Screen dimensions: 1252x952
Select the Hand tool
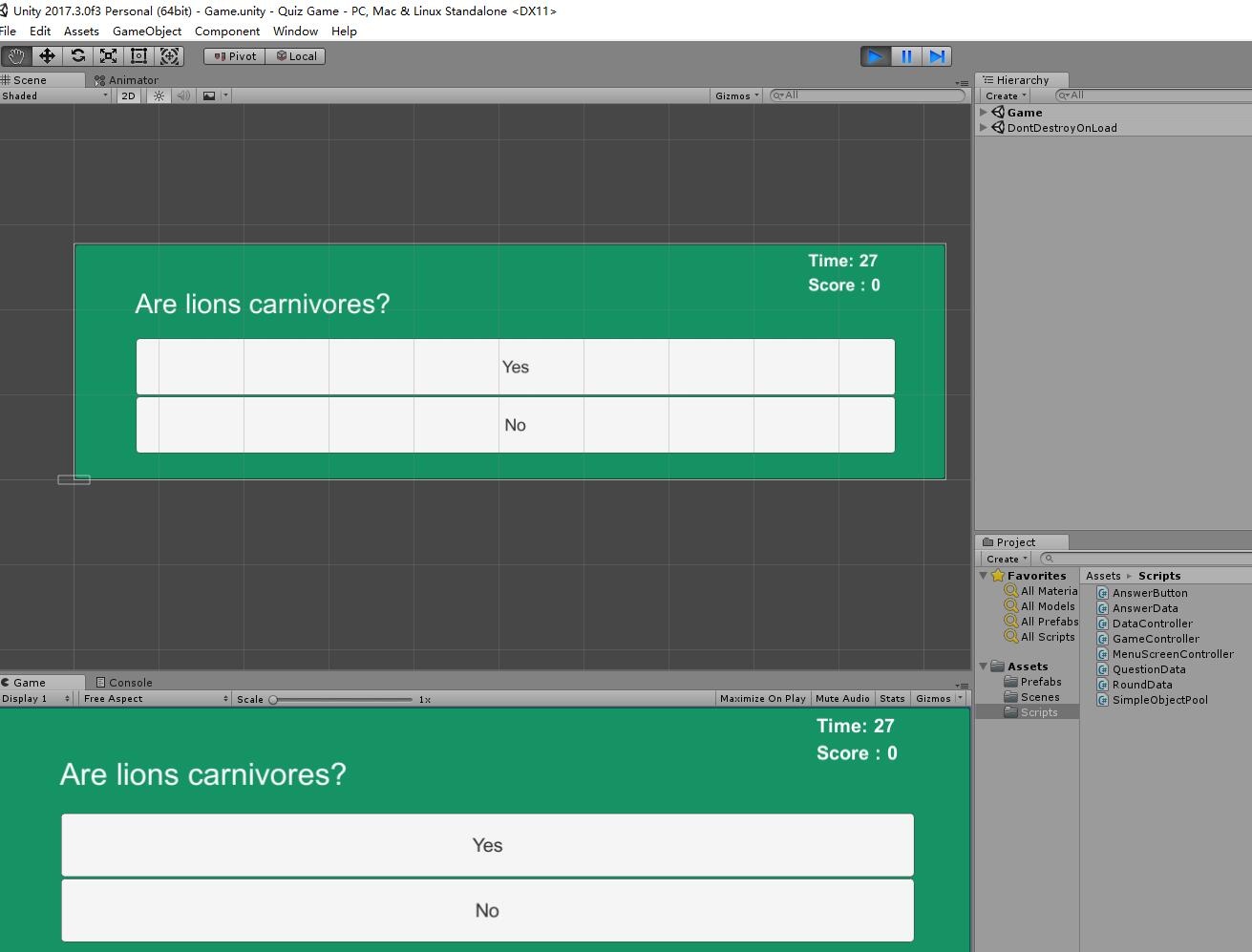click(x=16, y=56)
